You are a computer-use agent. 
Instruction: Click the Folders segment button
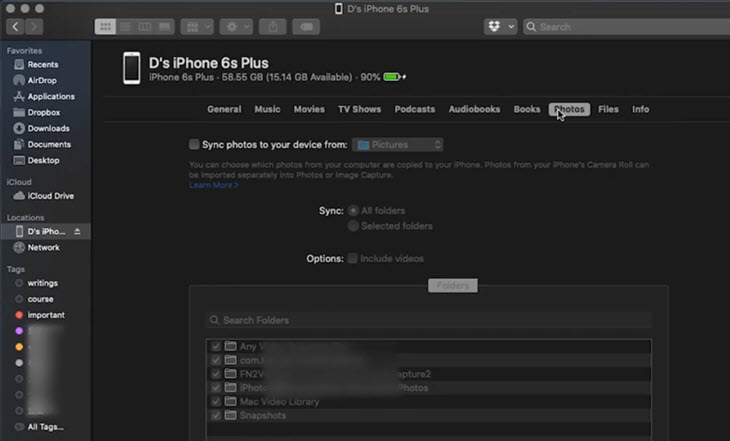coord(453,285)
